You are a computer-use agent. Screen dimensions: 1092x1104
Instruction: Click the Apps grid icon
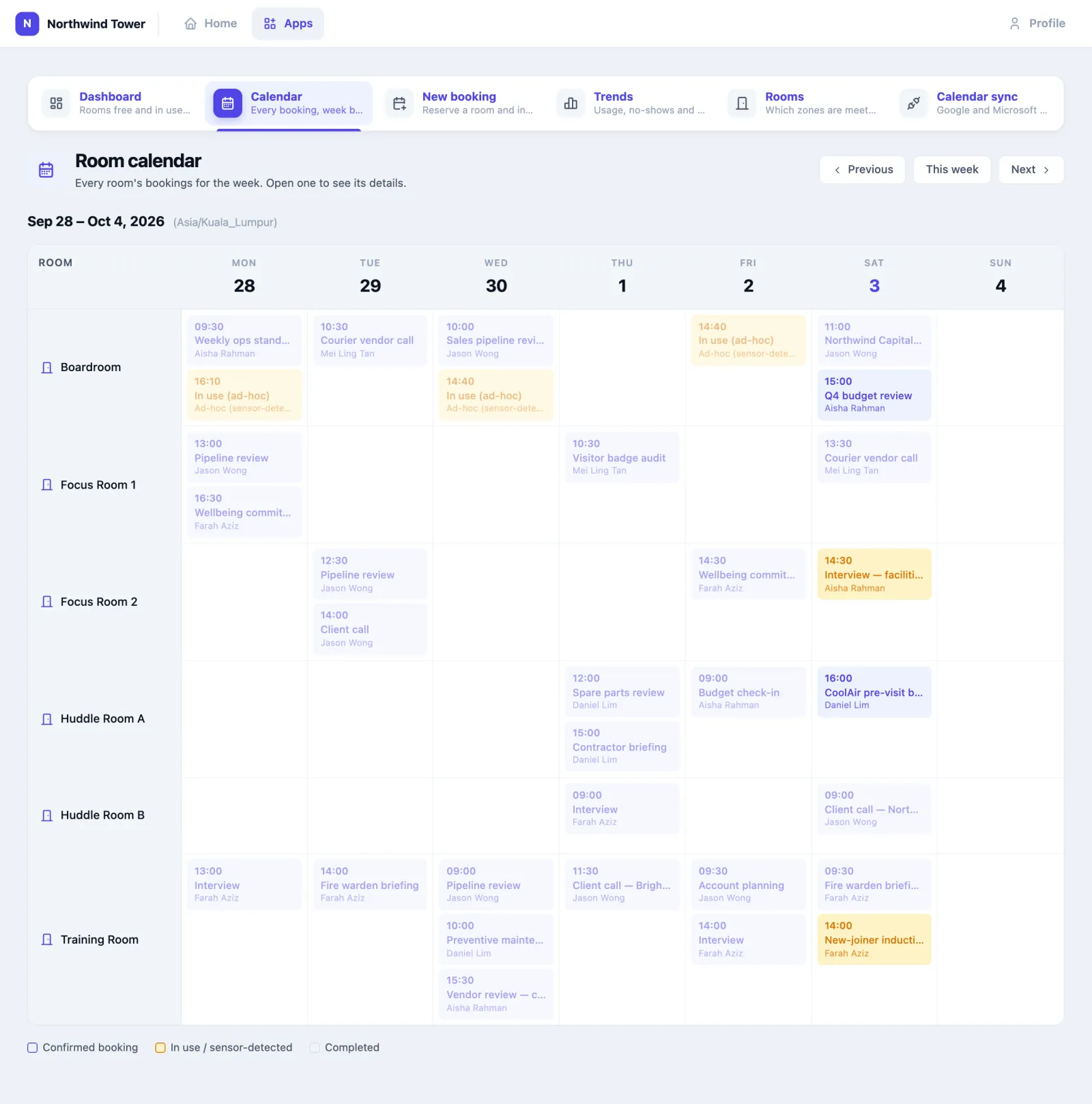tap(270, 23)
